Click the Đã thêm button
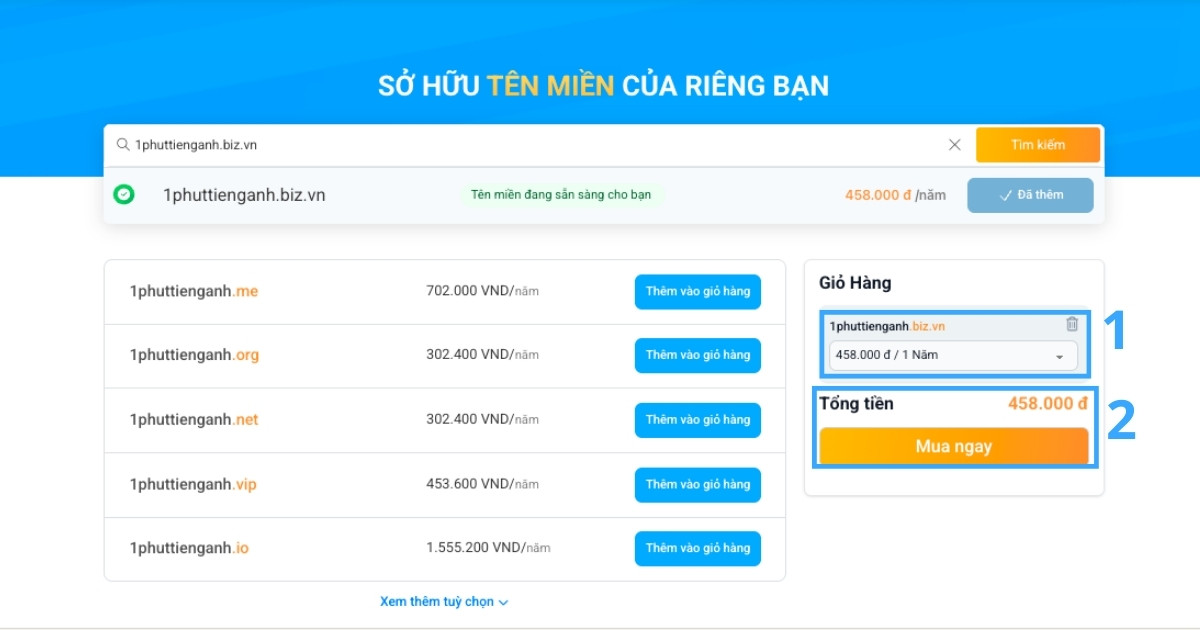Image resolution: width=1200 pixels, height=630 pixels. [x=1030, y=195]
